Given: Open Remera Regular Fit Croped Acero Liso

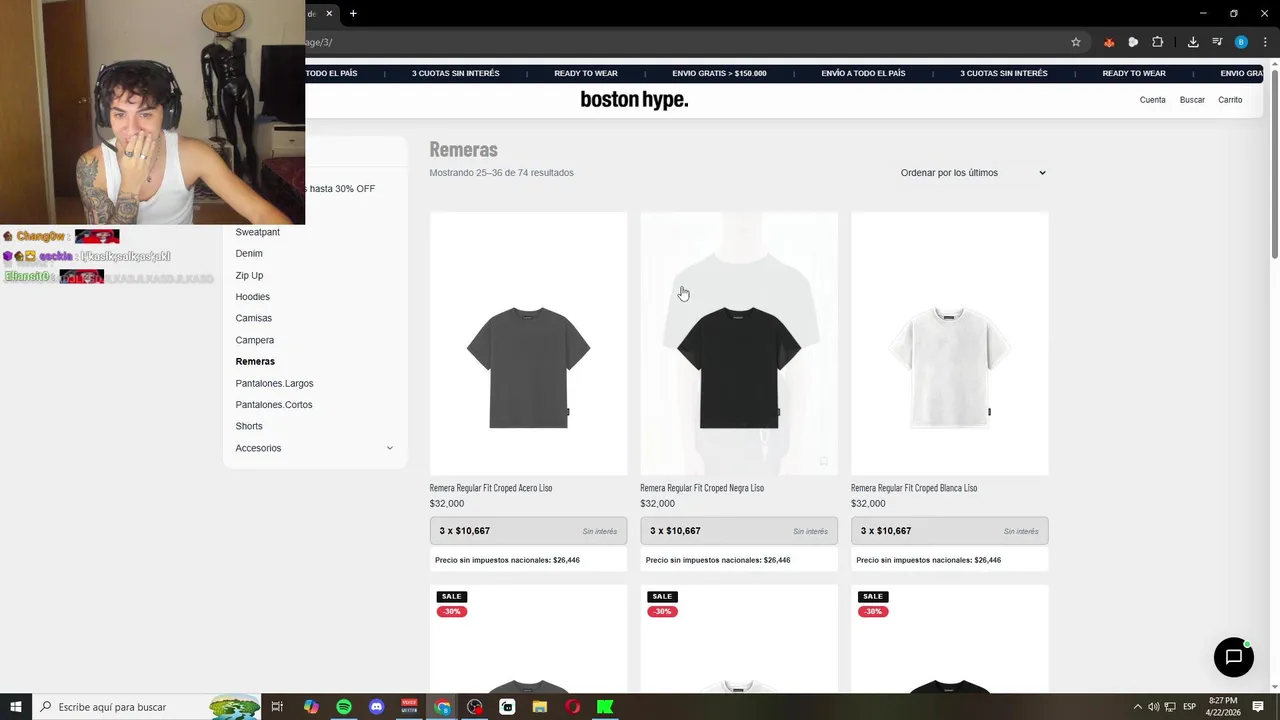Looking at the screenshot, I should click(490, 488).
